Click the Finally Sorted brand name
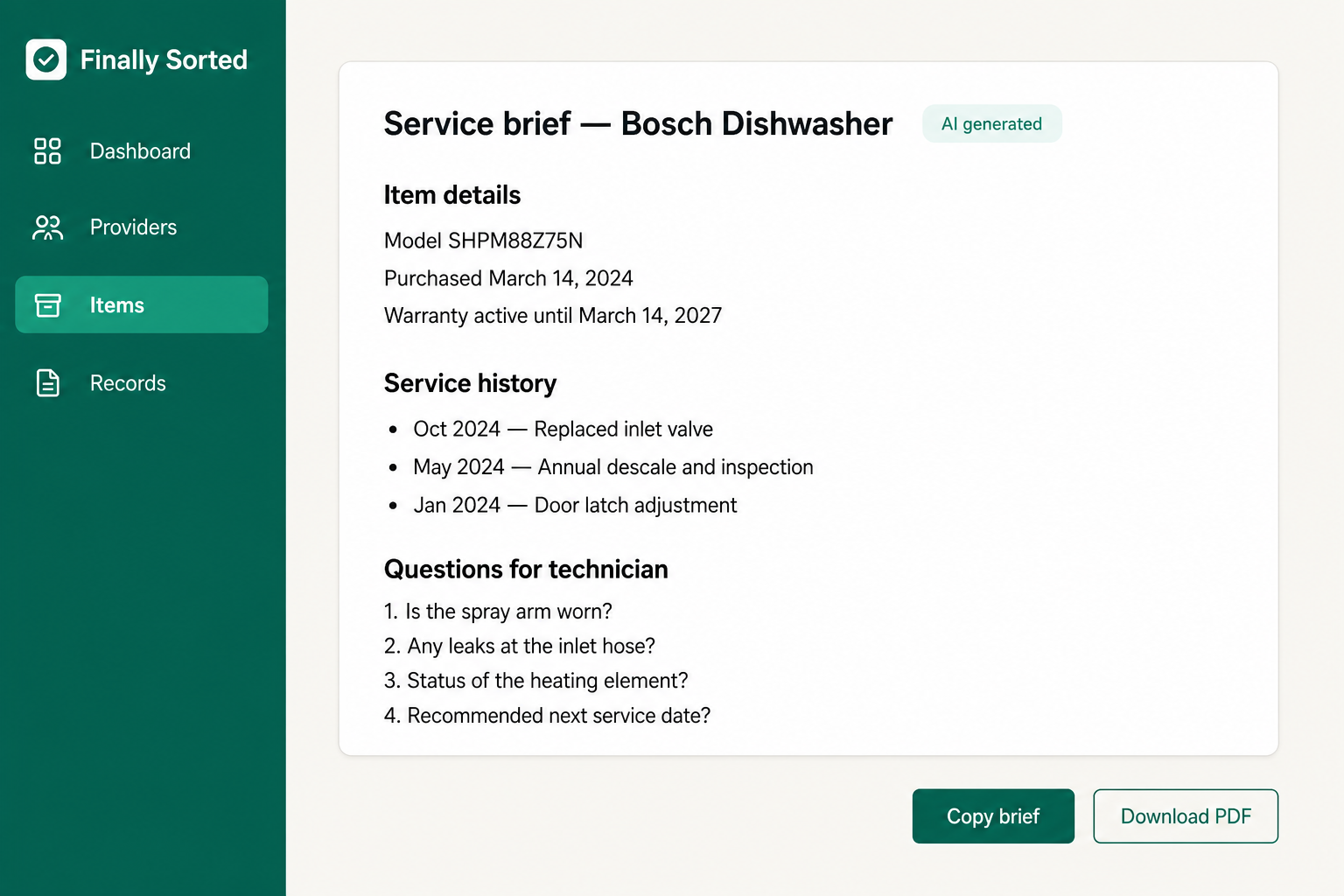 (164, 59)
